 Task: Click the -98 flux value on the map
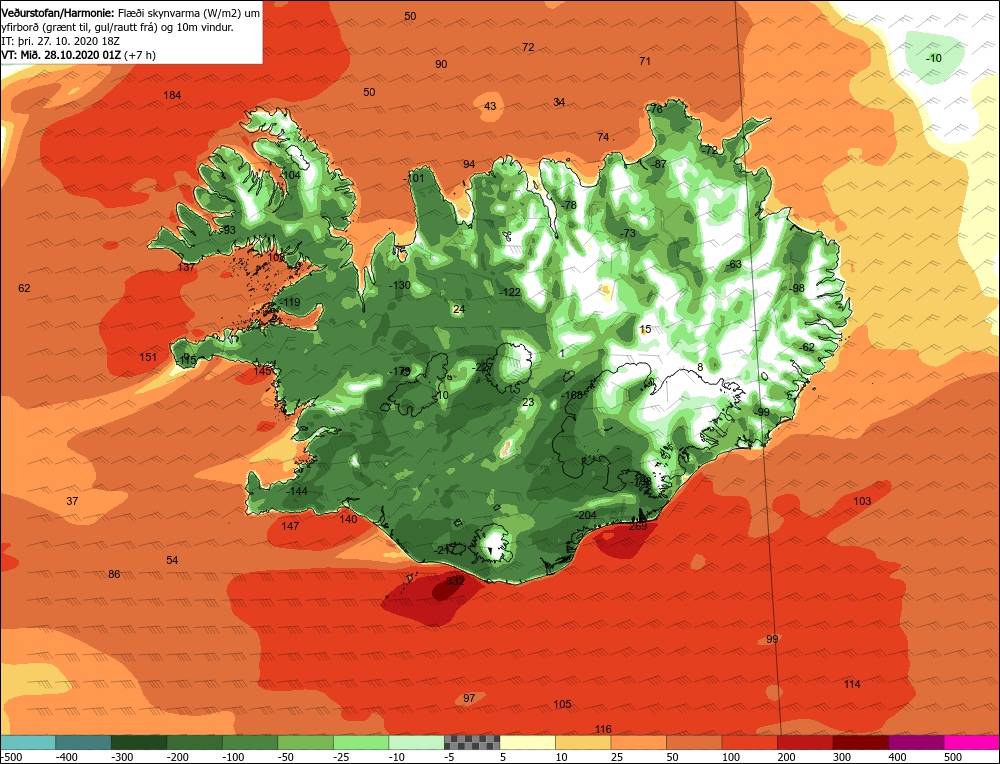797,288
